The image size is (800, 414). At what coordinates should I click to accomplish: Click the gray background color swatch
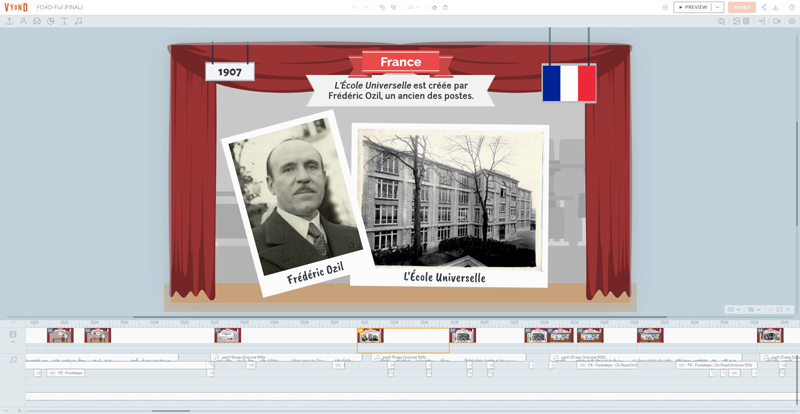[x=746, y=21]
